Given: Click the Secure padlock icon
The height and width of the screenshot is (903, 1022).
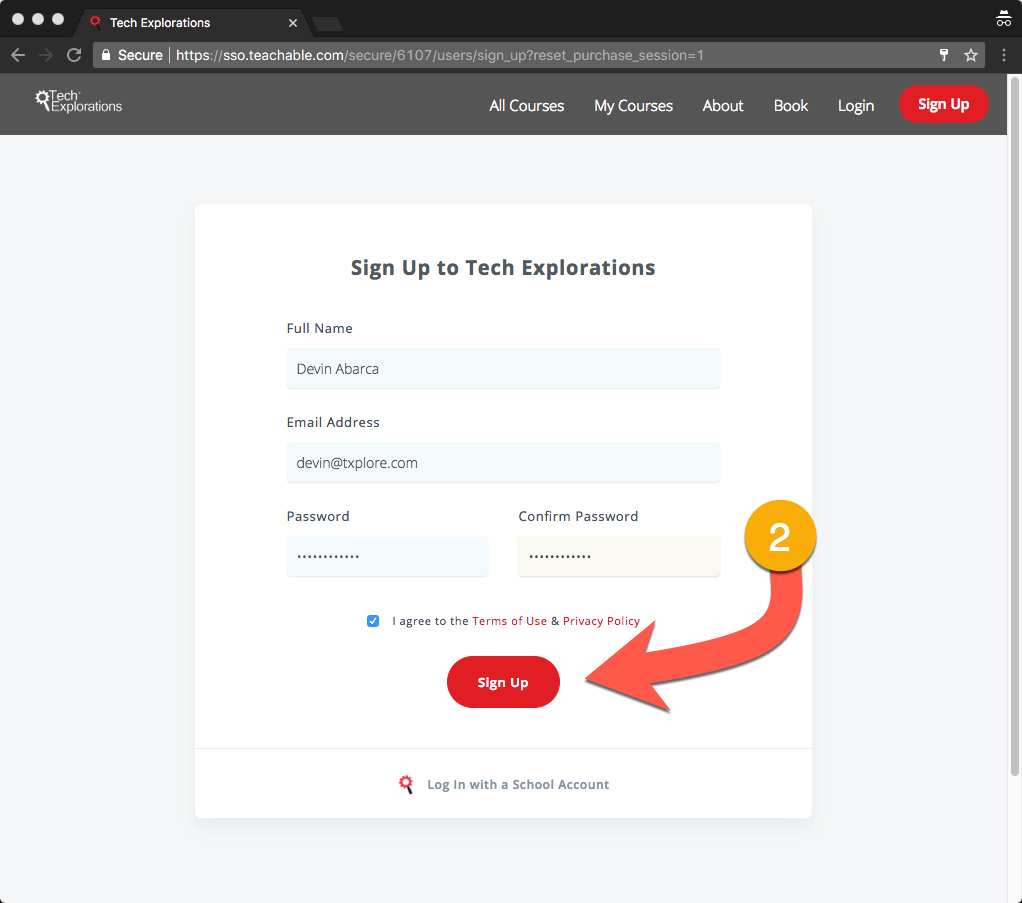Looking at the screenshot, I should pos(106,55).
